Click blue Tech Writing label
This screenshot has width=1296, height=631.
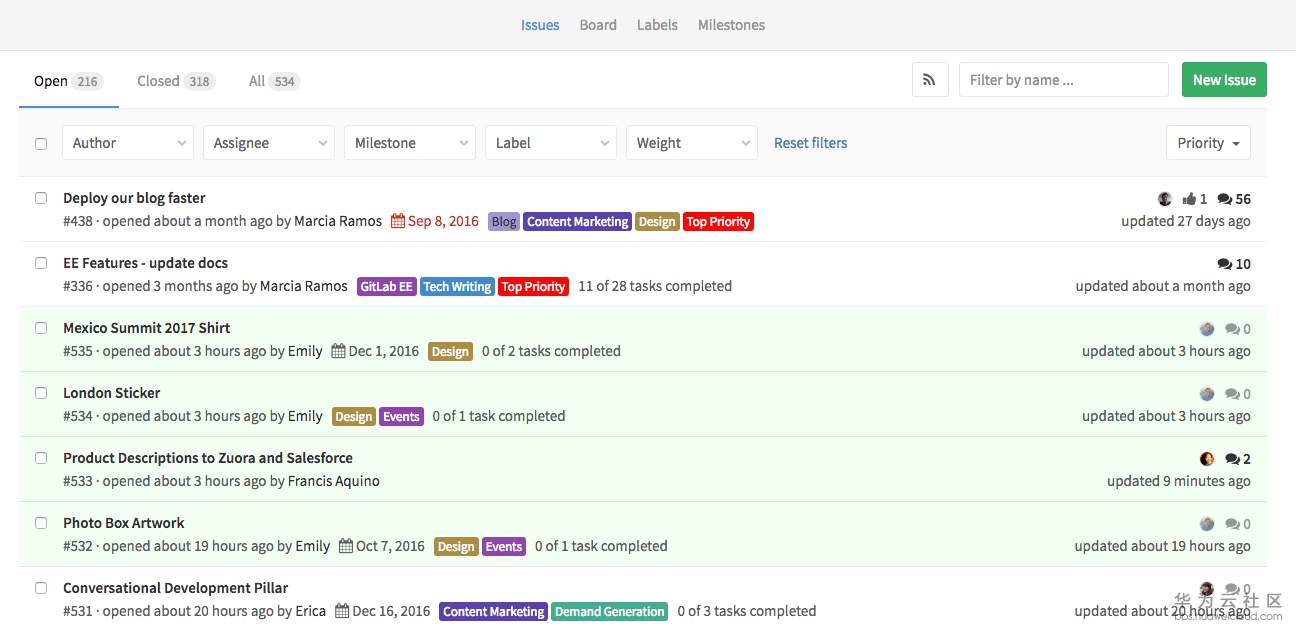point(457,287)
